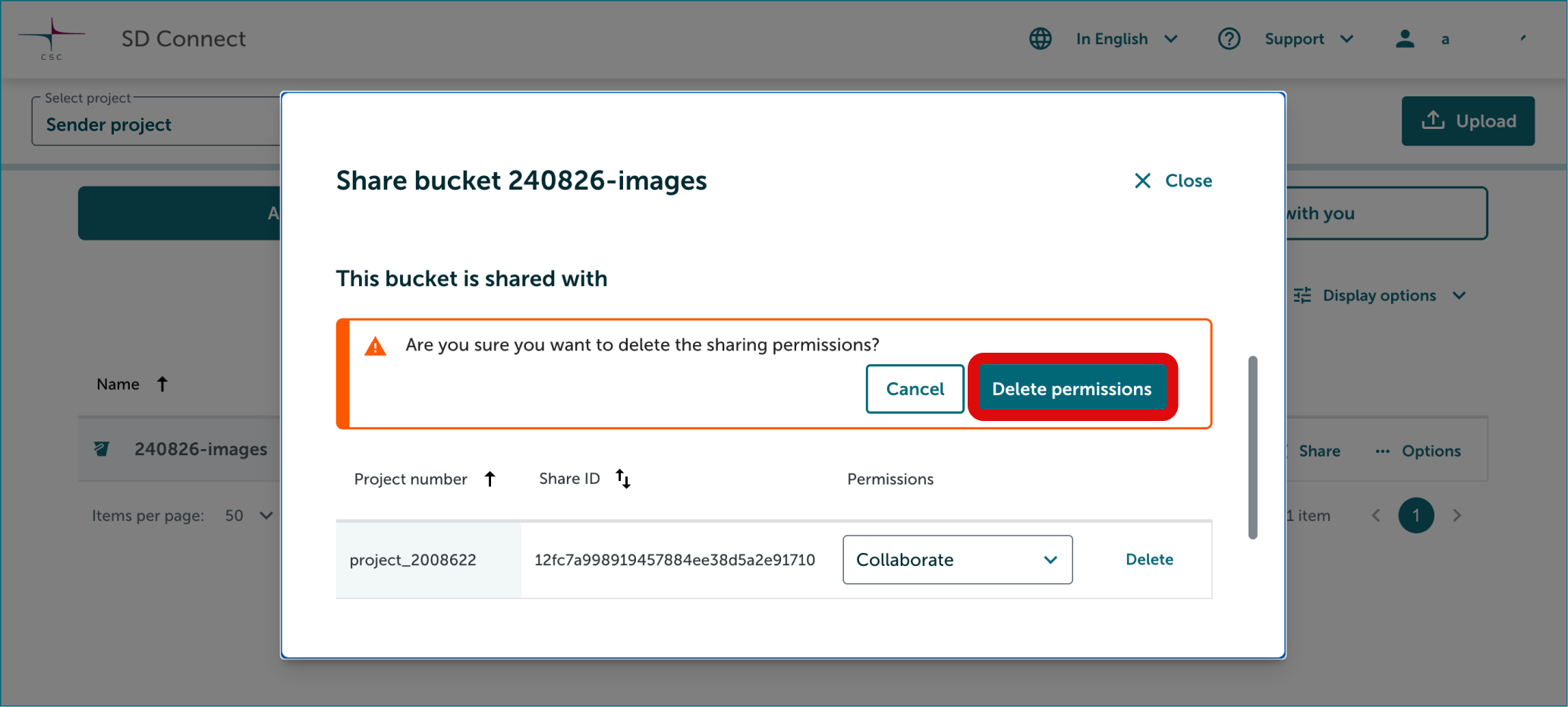The width and height of the screenshot is (1568, 707).
Task: Select the project_2008622 cell
Action: [x=429, y=560]
